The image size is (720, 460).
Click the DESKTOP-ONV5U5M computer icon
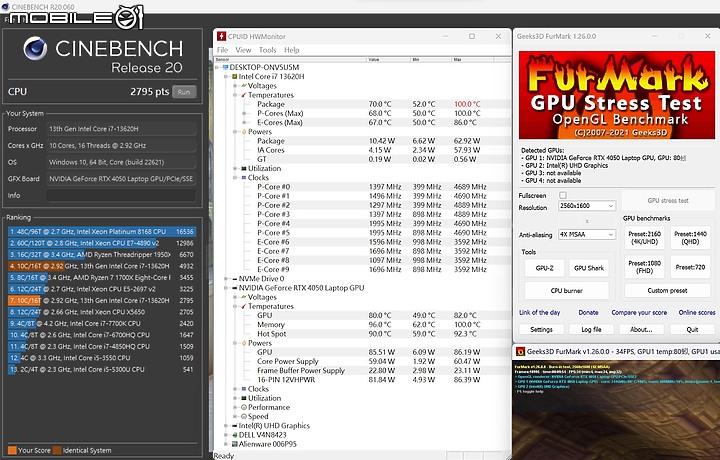click(225, 67)
